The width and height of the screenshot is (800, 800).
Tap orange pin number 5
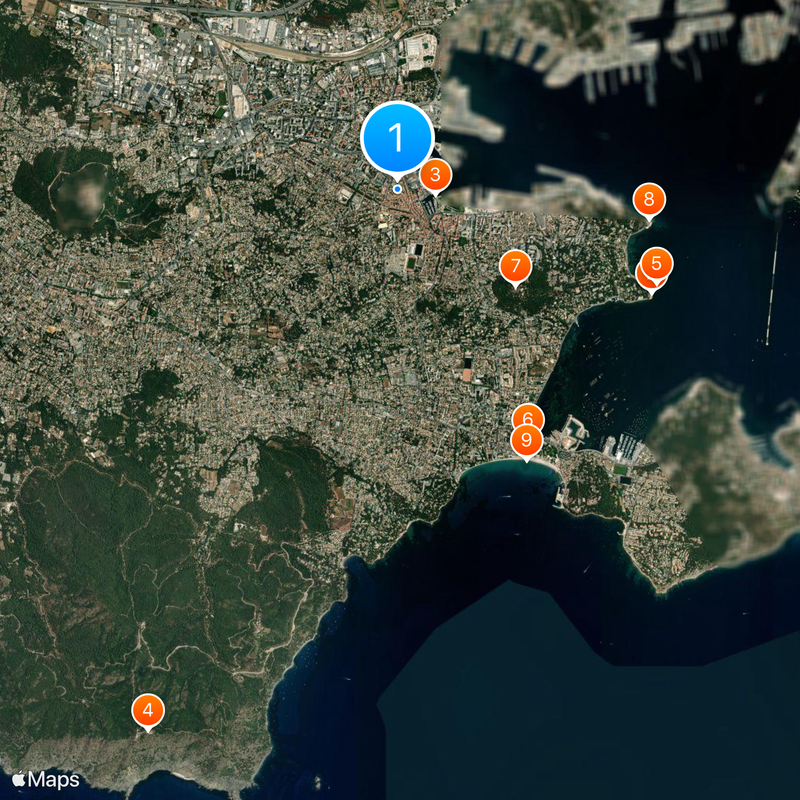click(x=657, y=263)
